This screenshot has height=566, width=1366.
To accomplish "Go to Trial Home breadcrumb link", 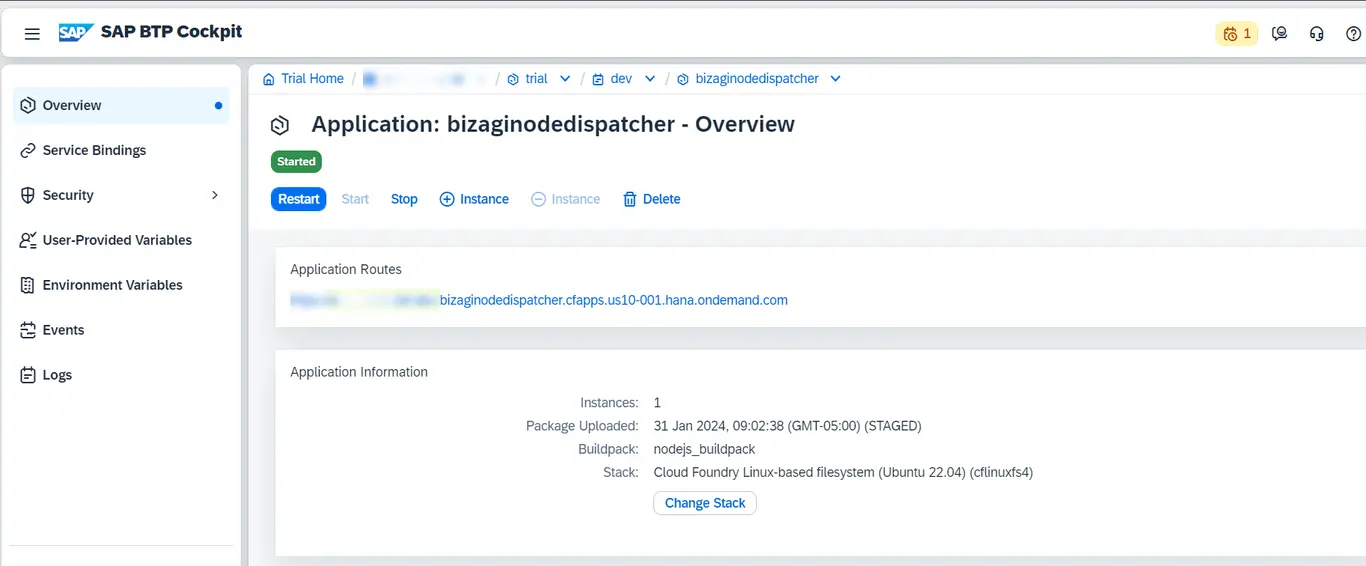I will click(x=312, y=79).
